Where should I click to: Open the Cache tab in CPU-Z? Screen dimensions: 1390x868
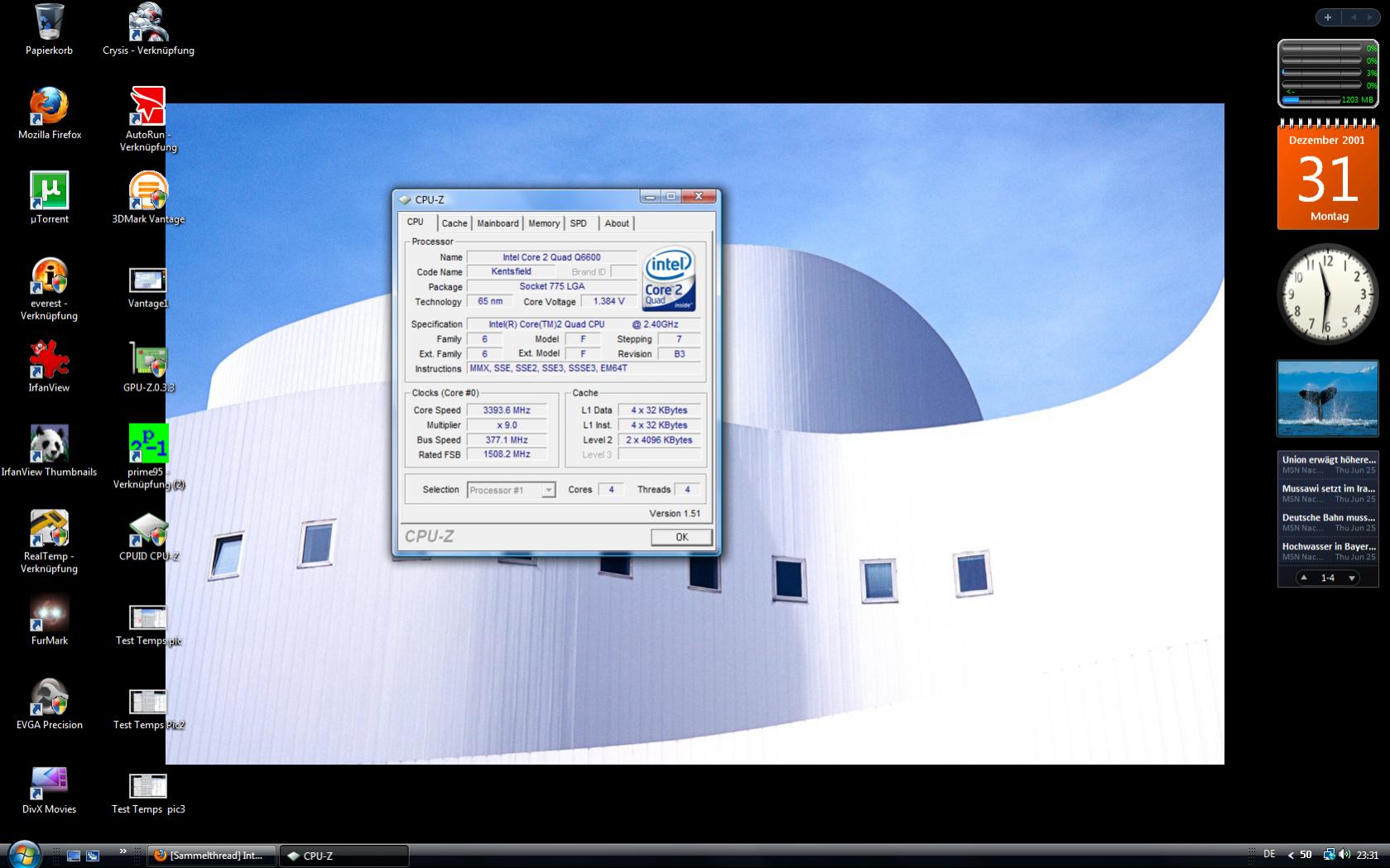455,223
